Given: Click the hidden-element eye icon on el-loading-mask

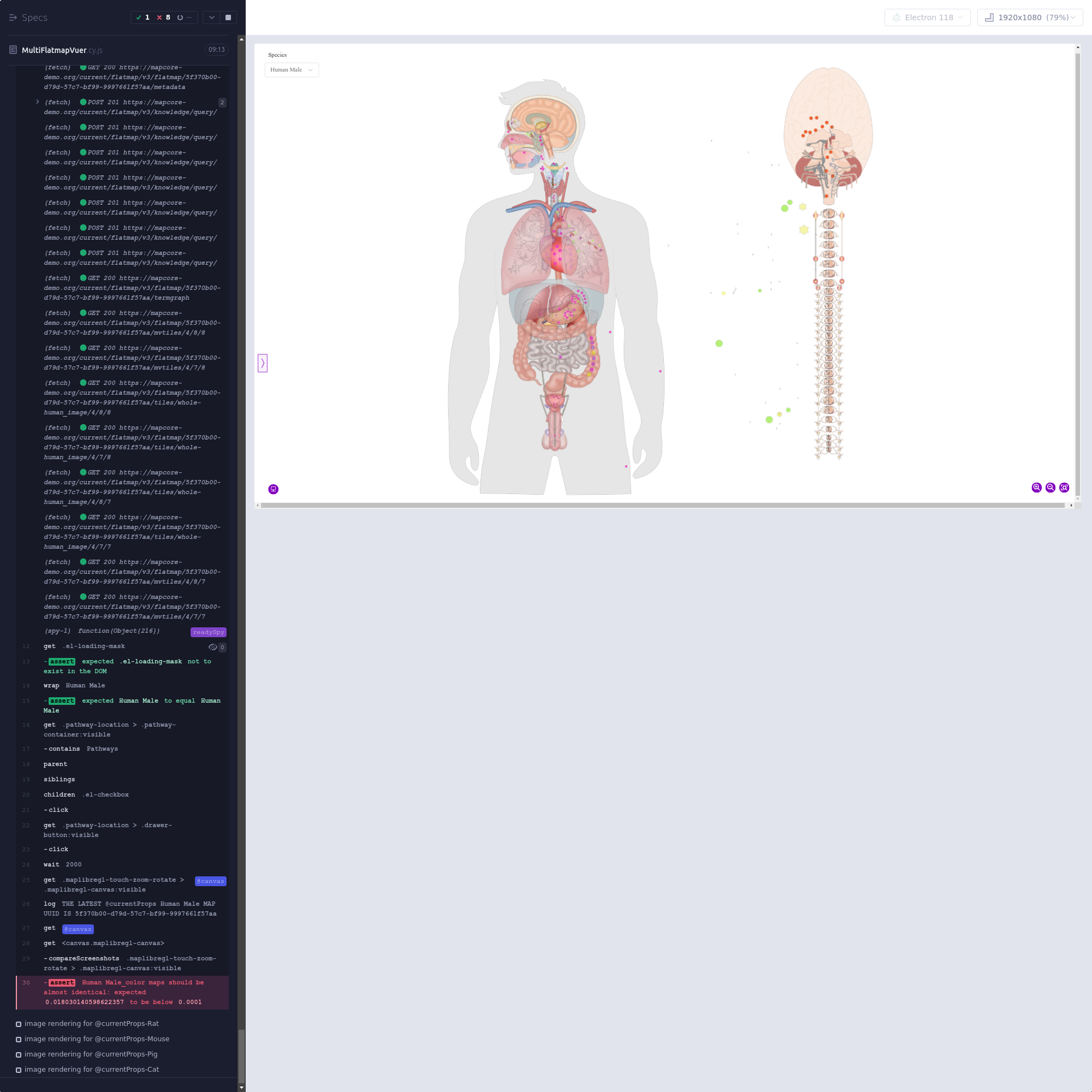Looking at the screenshot, I should [212, 647].
